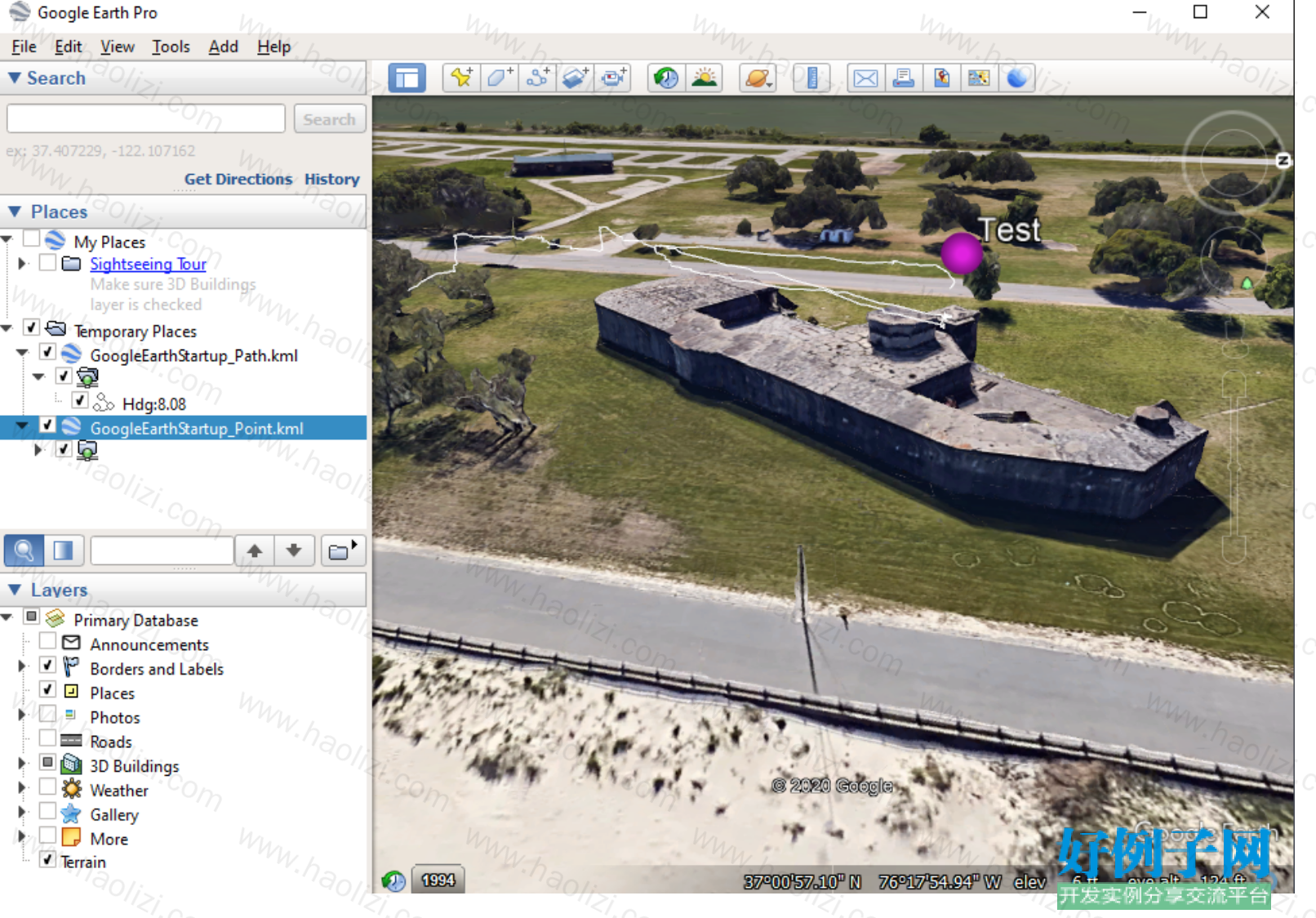Screen dimensions: 1316x918
Task: Click the Get Directions link
Action: 238,179
